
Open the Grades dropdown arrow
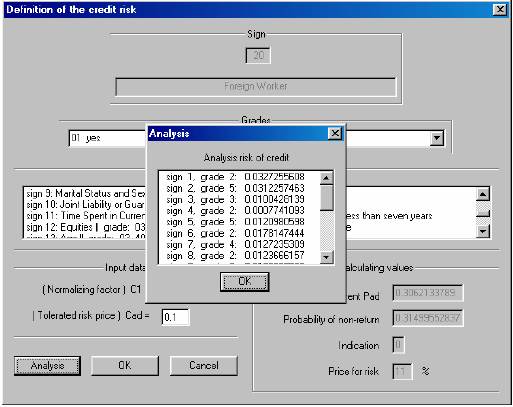tap(436, 138)
